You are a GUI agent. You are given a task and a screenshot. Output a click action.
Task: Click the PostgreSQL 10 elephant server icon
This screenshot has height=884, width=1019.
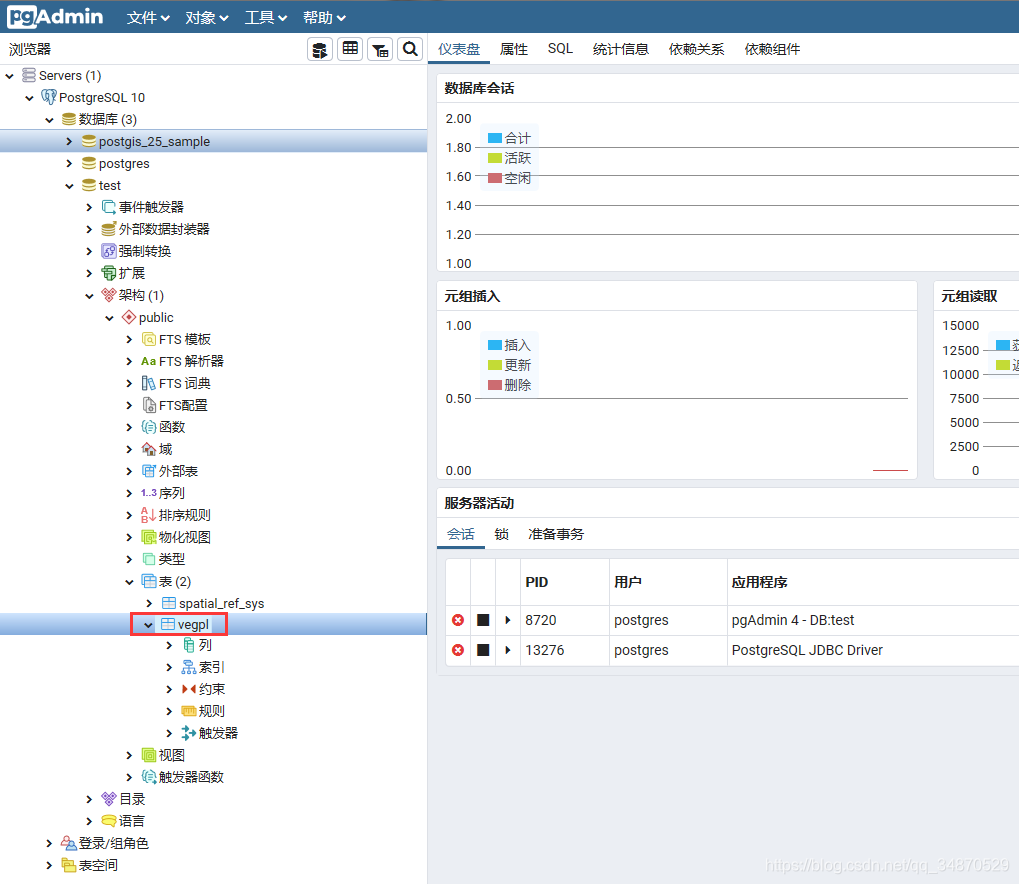point(49,98)
